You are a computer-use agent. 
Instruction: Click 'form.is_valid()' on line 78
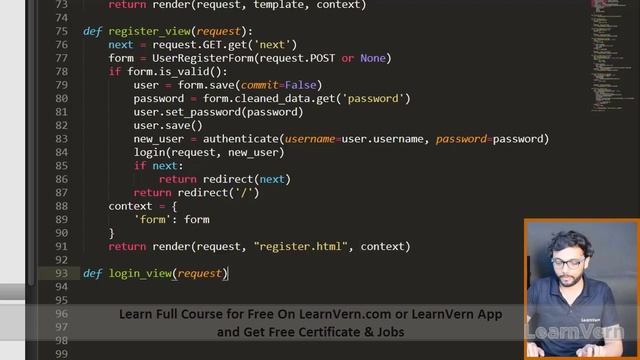click(174, 72)
